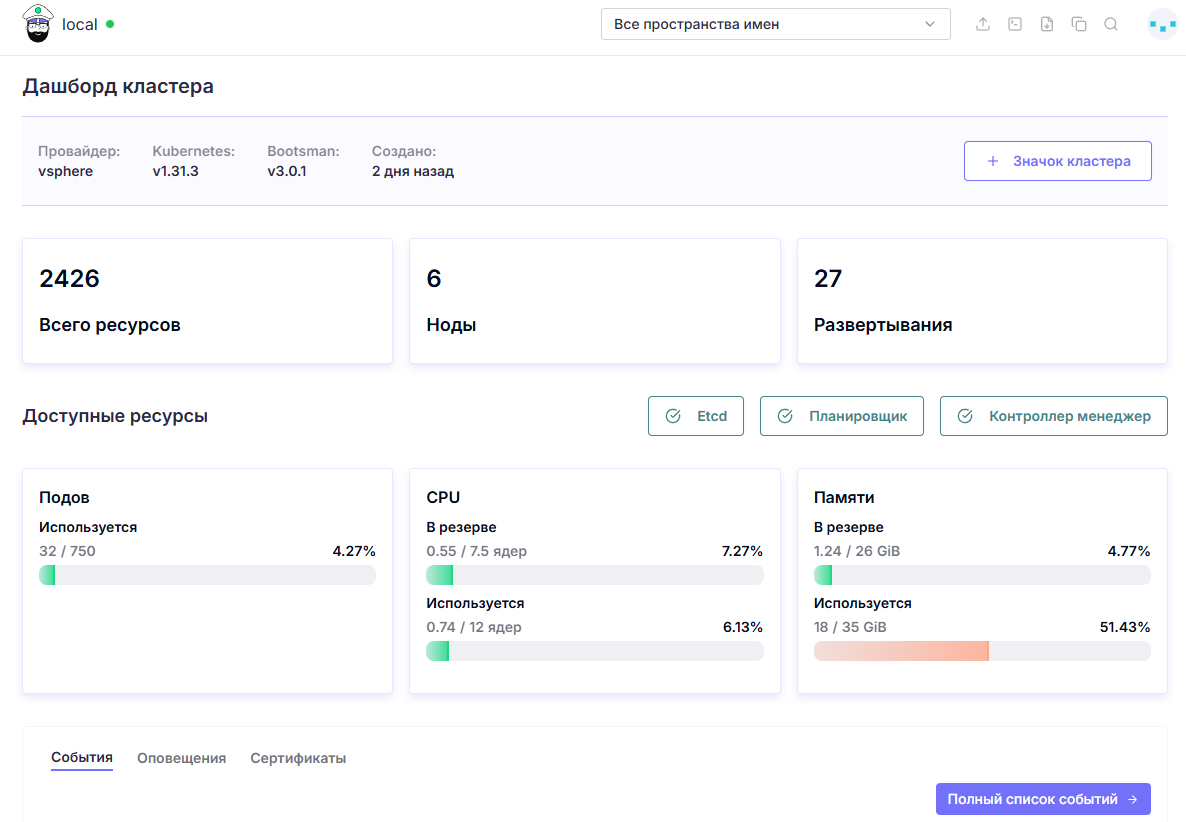The image size is (1186, 822).
Task: Click the sailor logo icon next to local
Action: click(38, 23)
